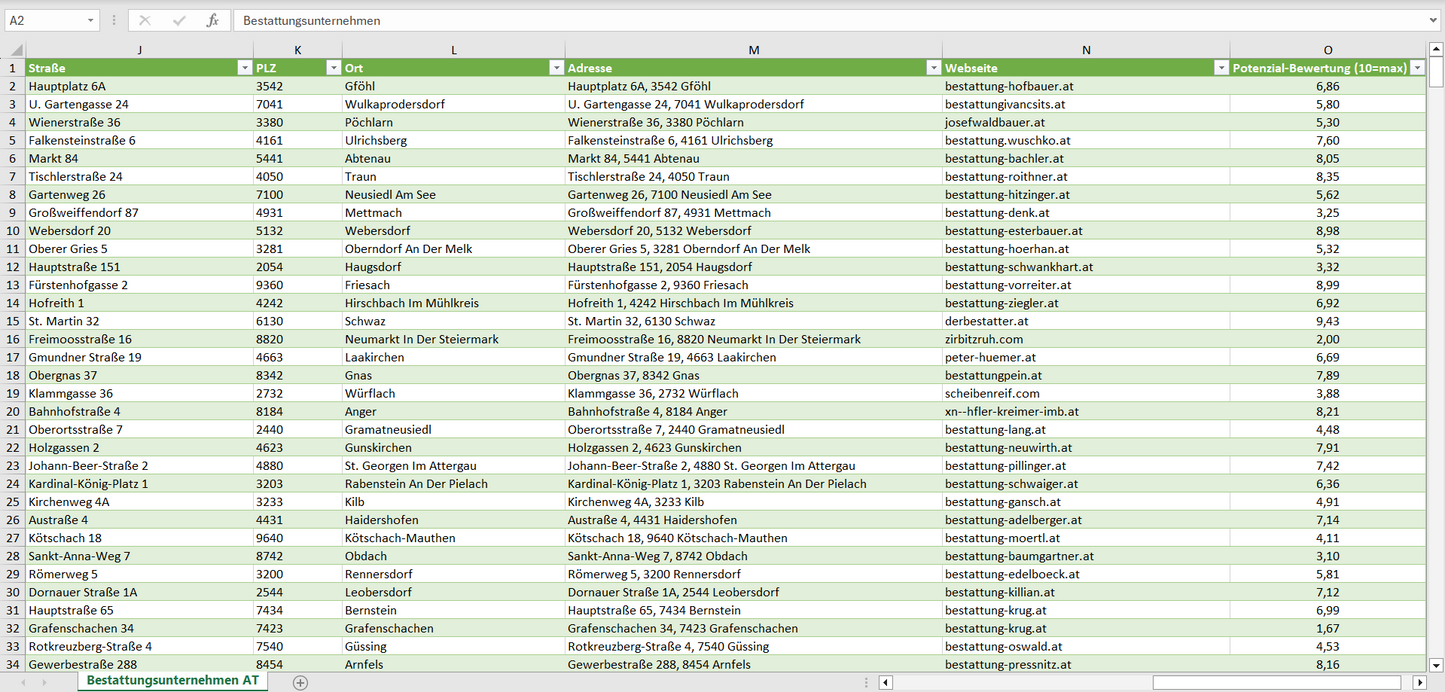Select column M header
Image resolution: width=1445 pixels, height=692 pixels.
pyautogui.click(x=753, y=50)
